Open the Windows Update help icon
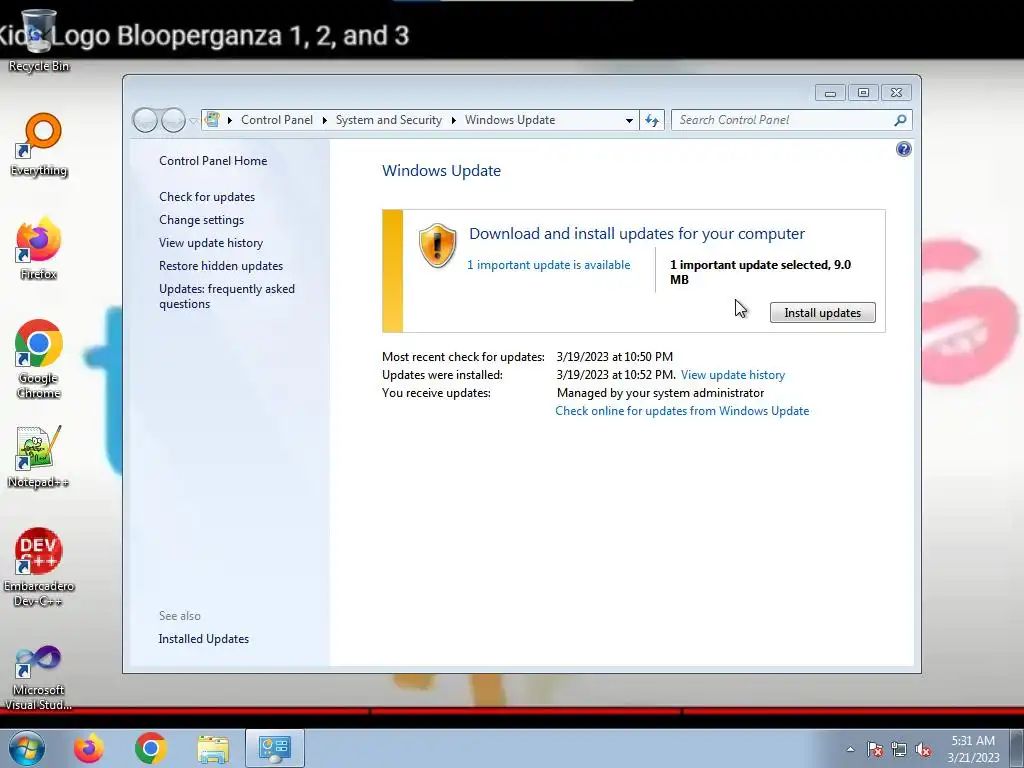Screen dimensions: 1024x768 903,150
